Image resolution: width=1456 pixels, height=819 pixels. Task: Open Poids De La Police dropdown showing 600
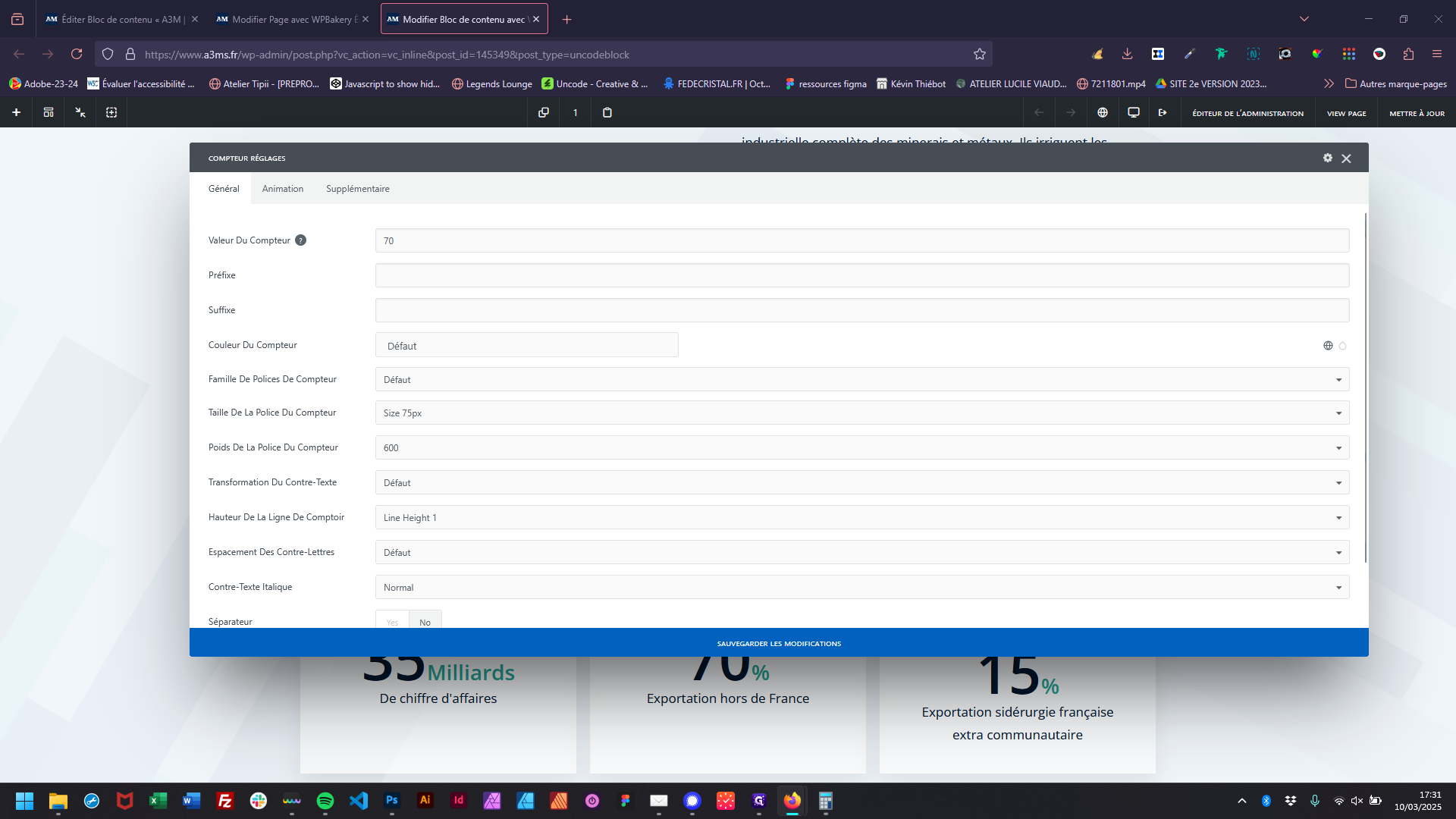pos(861,448)
